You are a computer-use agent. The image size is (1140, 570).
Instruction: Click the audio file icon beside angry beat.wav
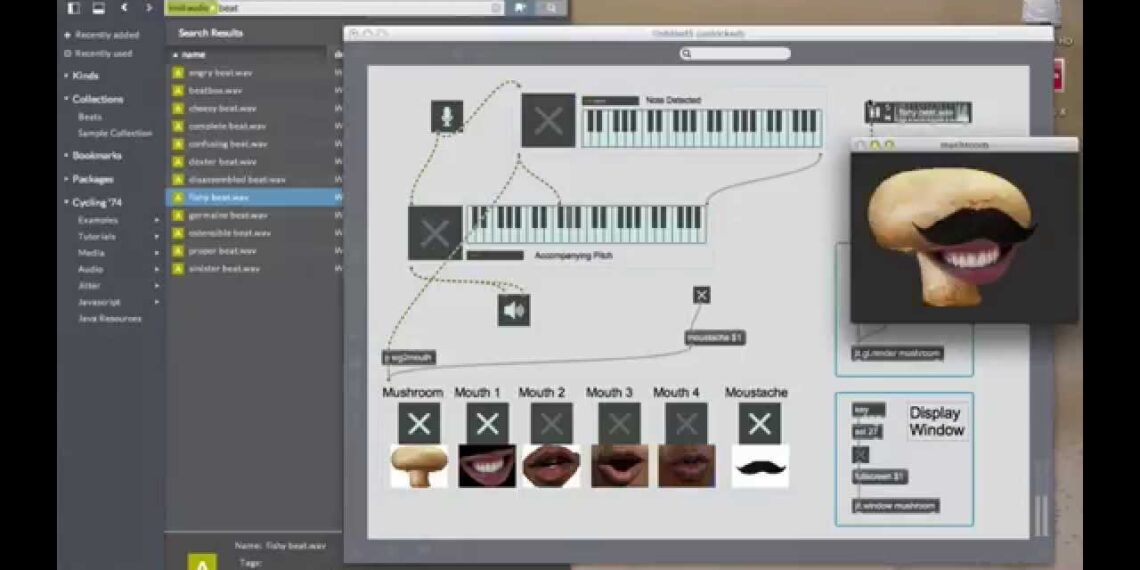(178, 73)
